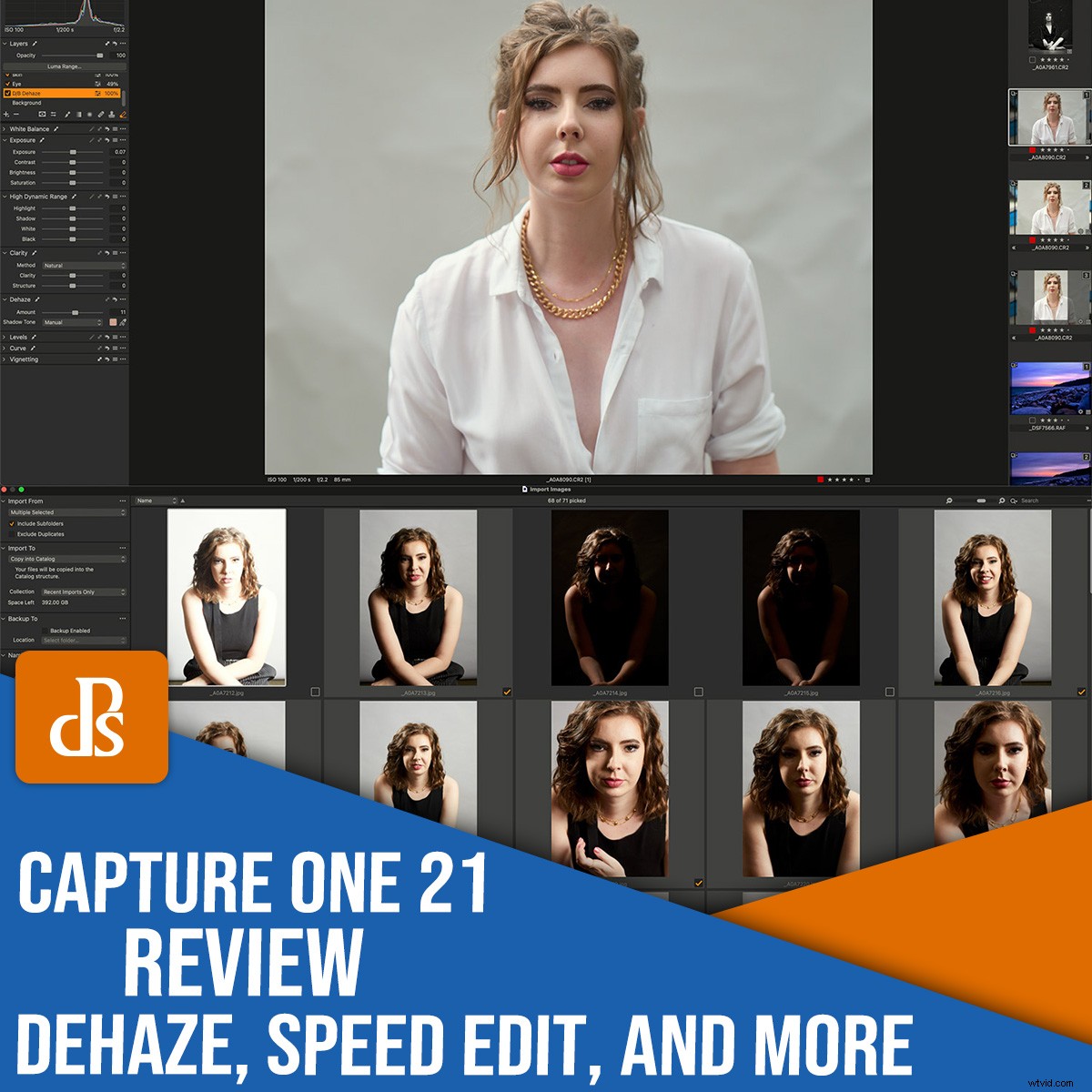Click the Curve panel edit pencil icon
This screenshot has height=1092, width=1092.
32,349
